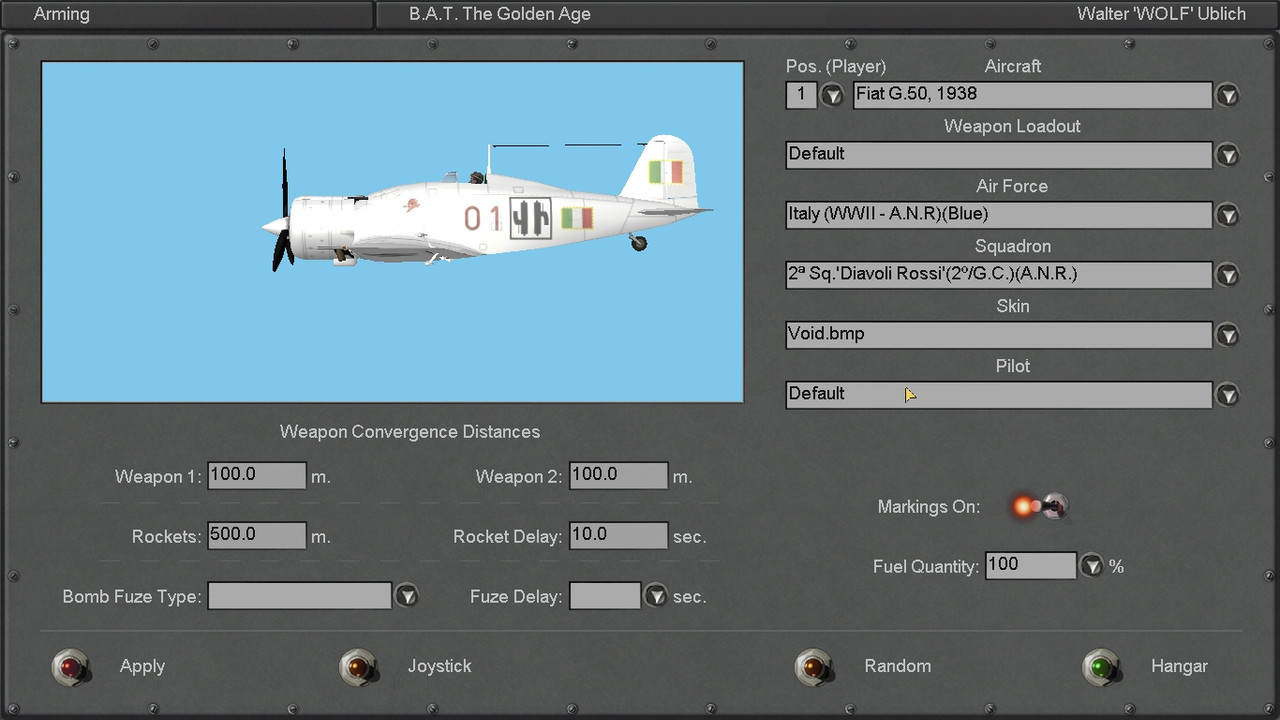Click the Bomb Fuze Type field

pos(300,596)
